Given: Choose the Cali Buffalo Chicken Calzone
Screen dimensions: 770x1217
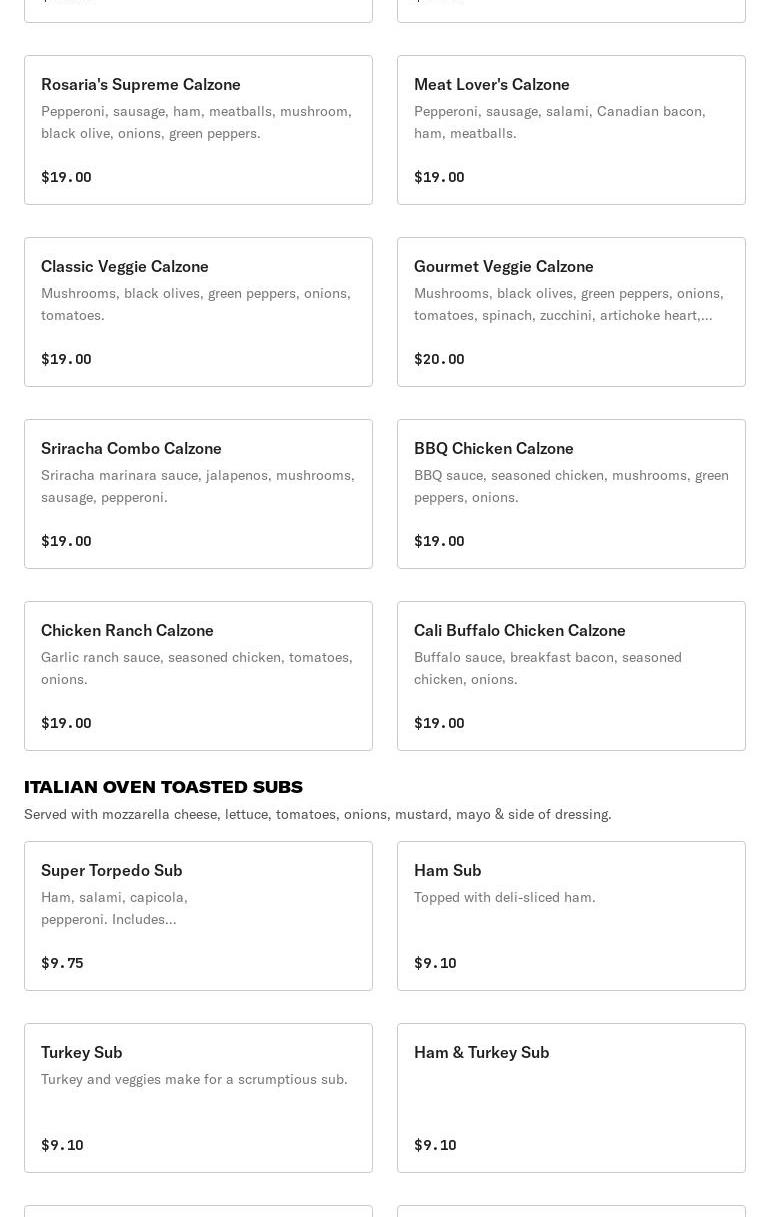Looking at the screenshot, I should click(x=571, y=676).
